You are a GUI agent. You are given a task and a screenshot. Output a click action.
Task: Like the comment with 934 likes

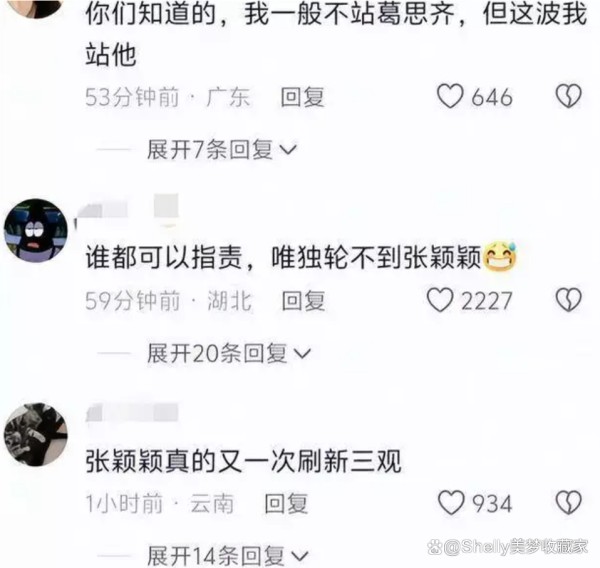451,503
